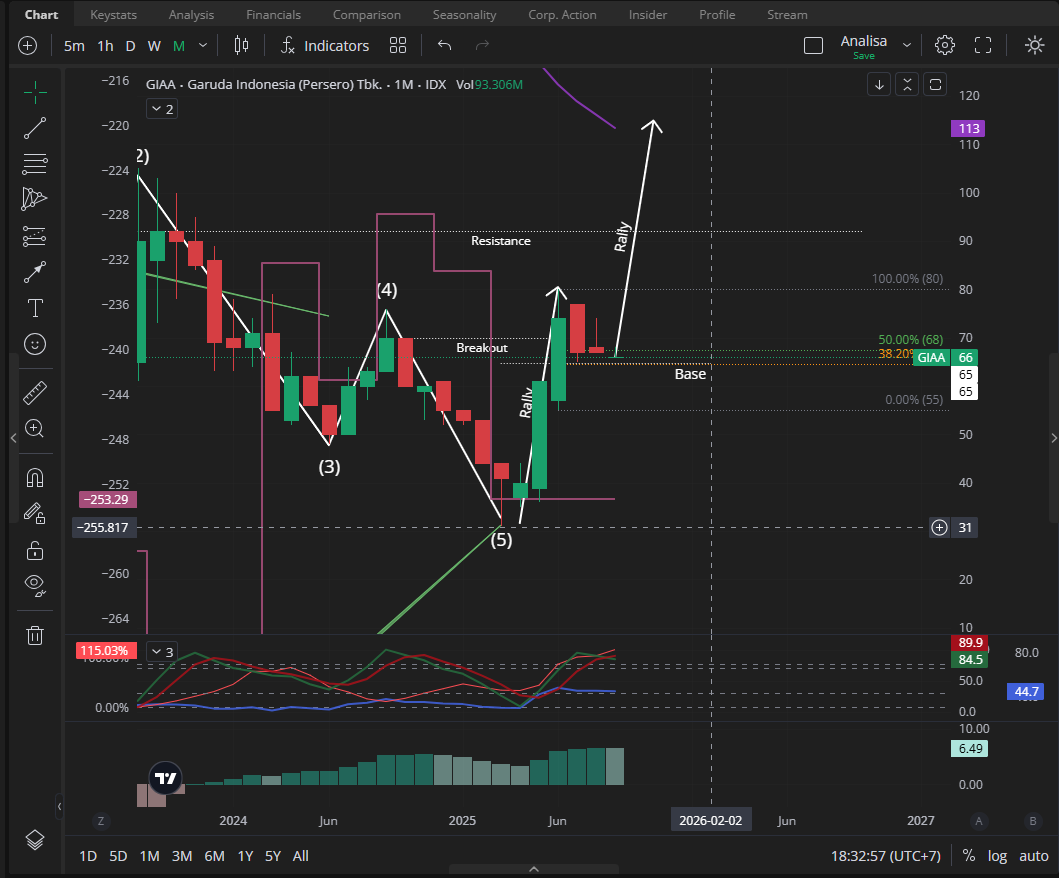Open the Analysis tab

pos(191,15)
